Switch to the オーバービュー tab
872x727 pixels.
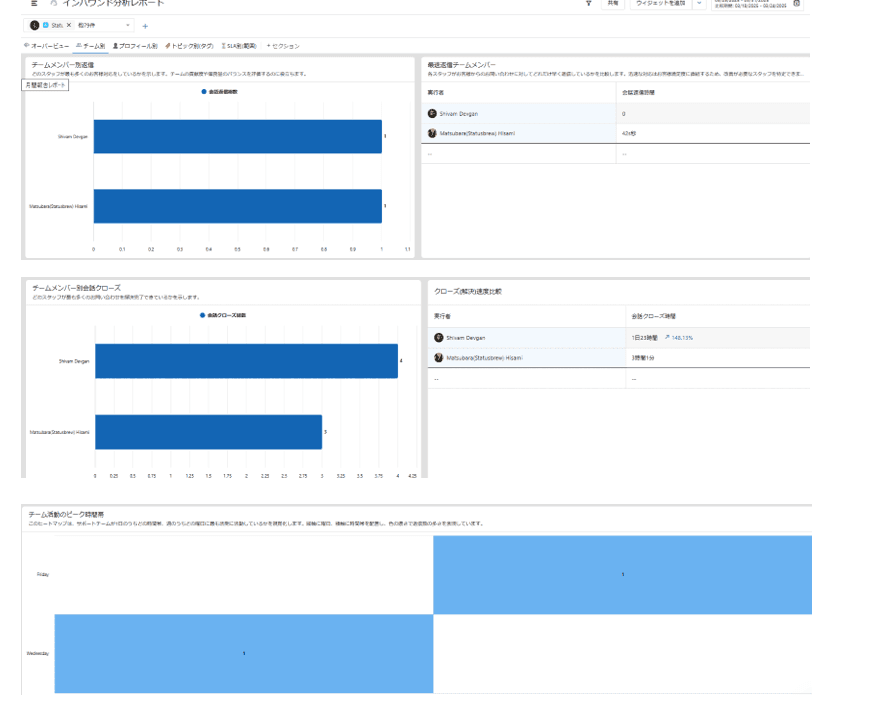tap(46, 46)
